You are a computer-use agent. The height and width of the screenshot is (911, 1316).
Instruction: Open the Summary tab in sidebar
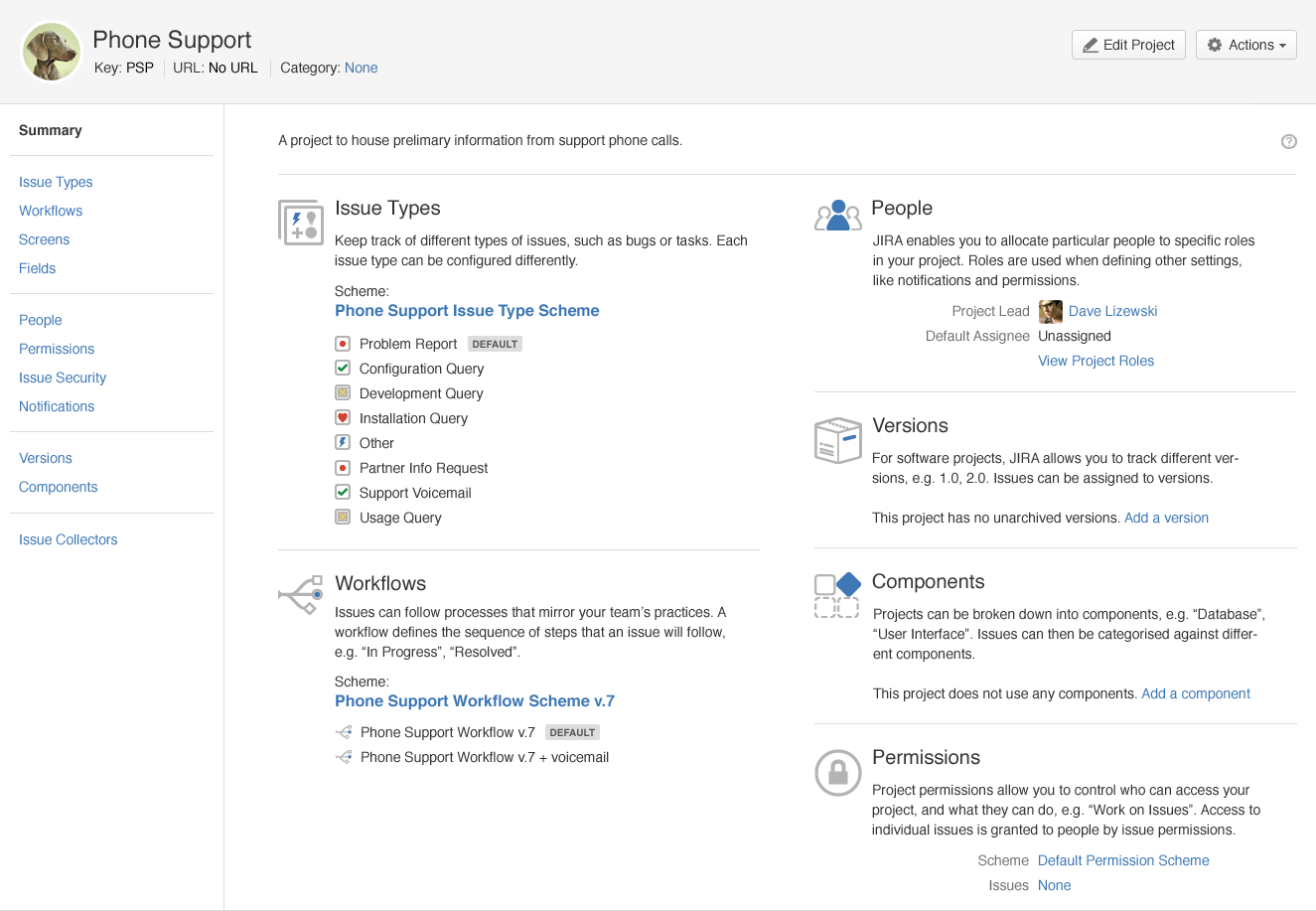(x=51, y=130)
